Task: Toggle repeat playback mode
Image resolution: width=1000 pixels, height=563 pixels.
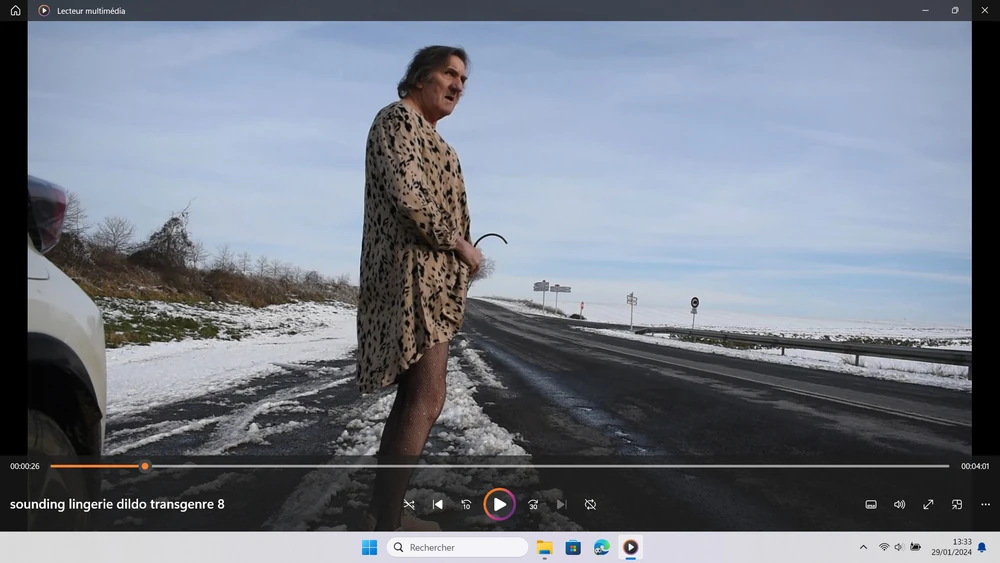Action: (x=590, y=505)
